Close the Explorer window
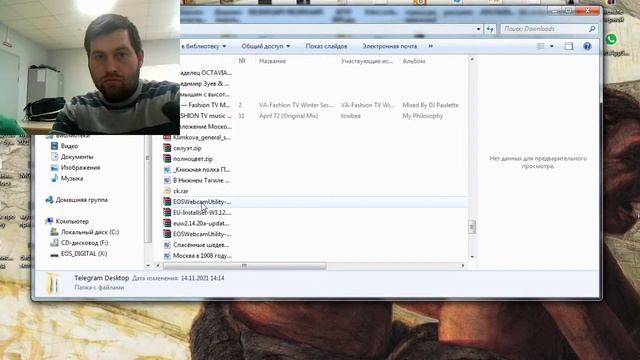The width and height of the screenshot is (640, 360). 587,11
